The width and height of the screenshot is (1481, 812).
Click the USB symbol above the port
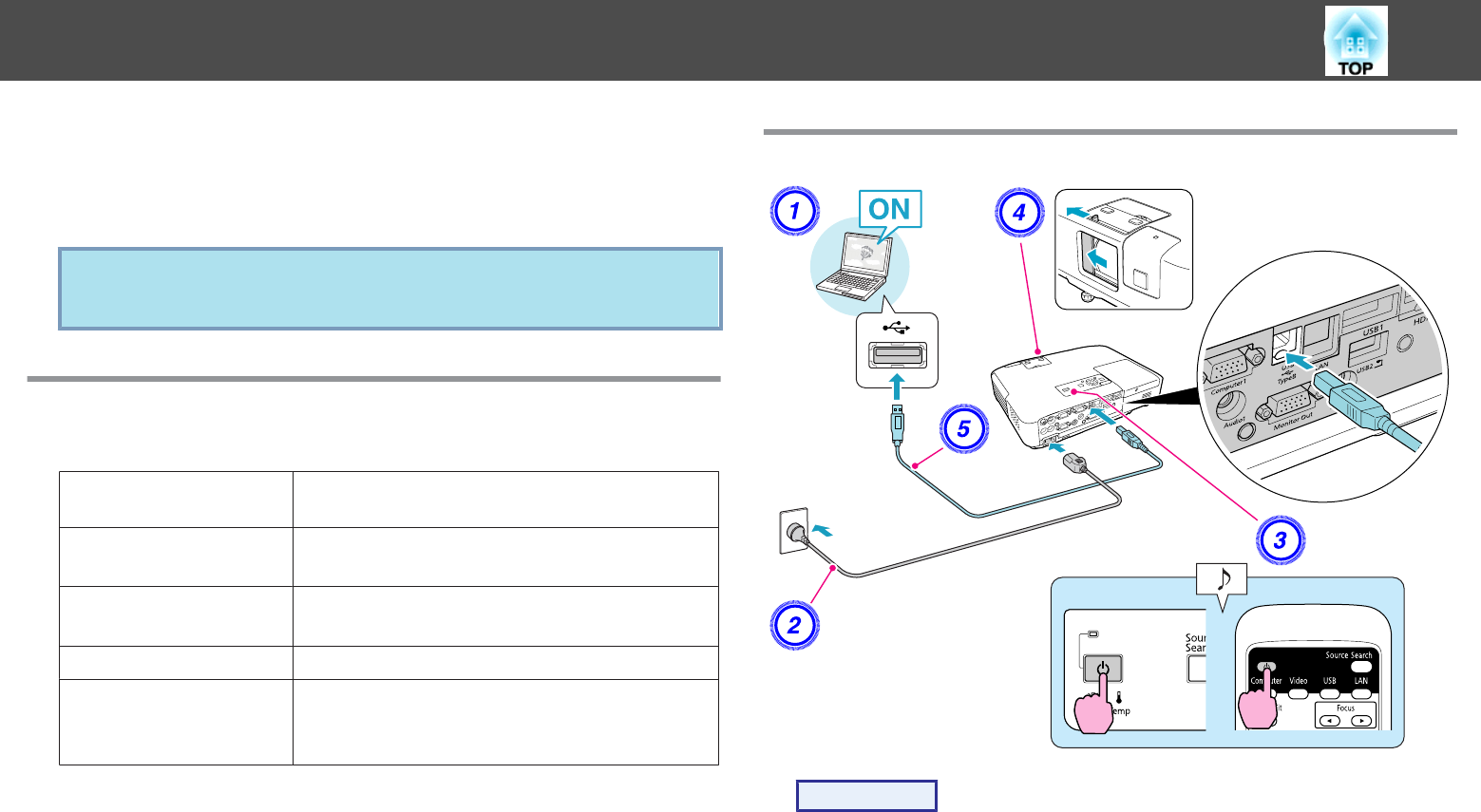pos(896,329)
